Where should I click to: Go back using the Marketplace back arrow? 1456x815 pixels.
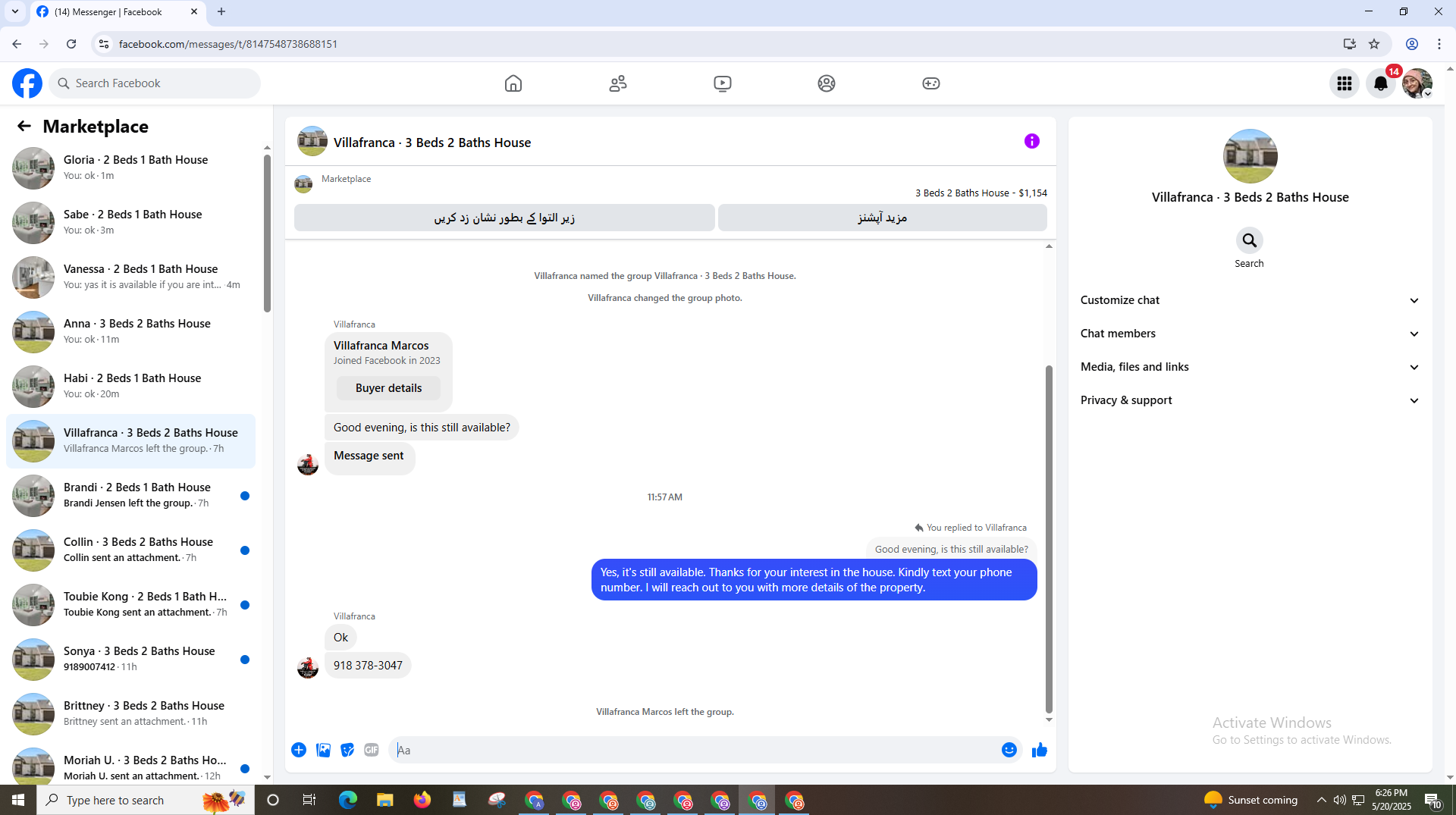tap(24, 126)
